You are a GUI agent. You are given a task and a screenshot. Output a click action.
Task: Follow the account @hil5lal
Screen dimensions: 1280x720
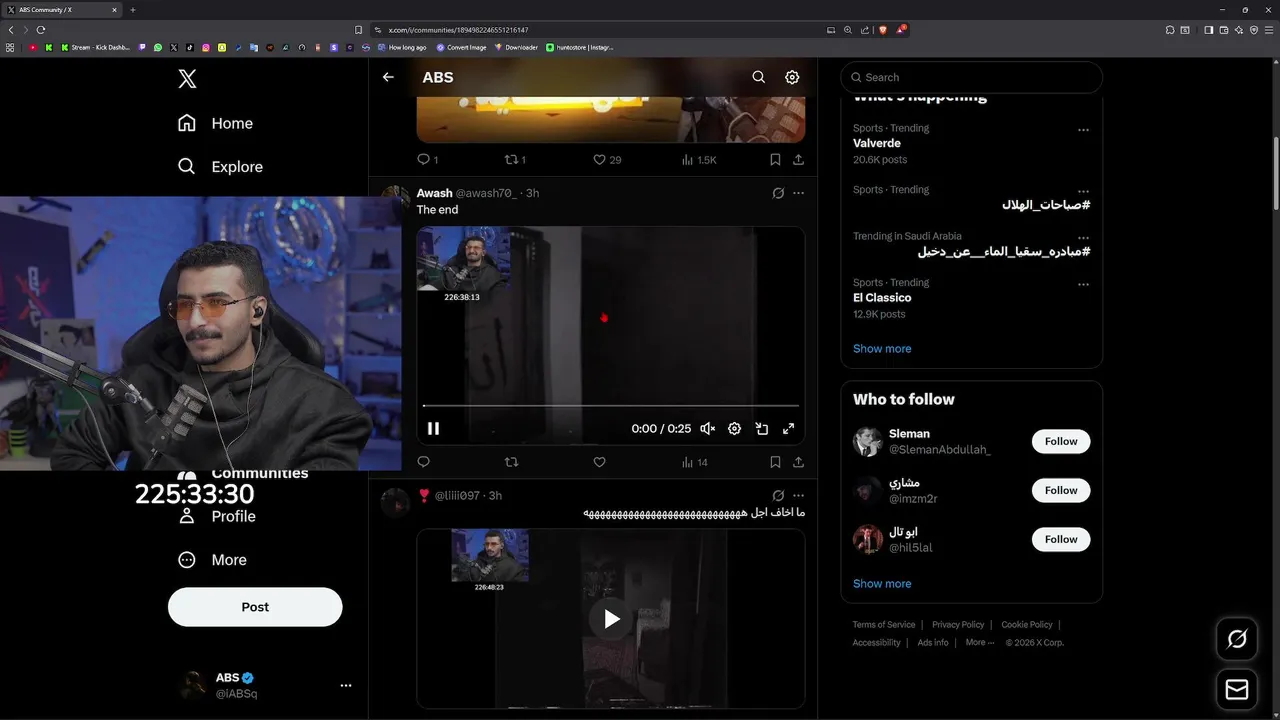click(1061, 539)
